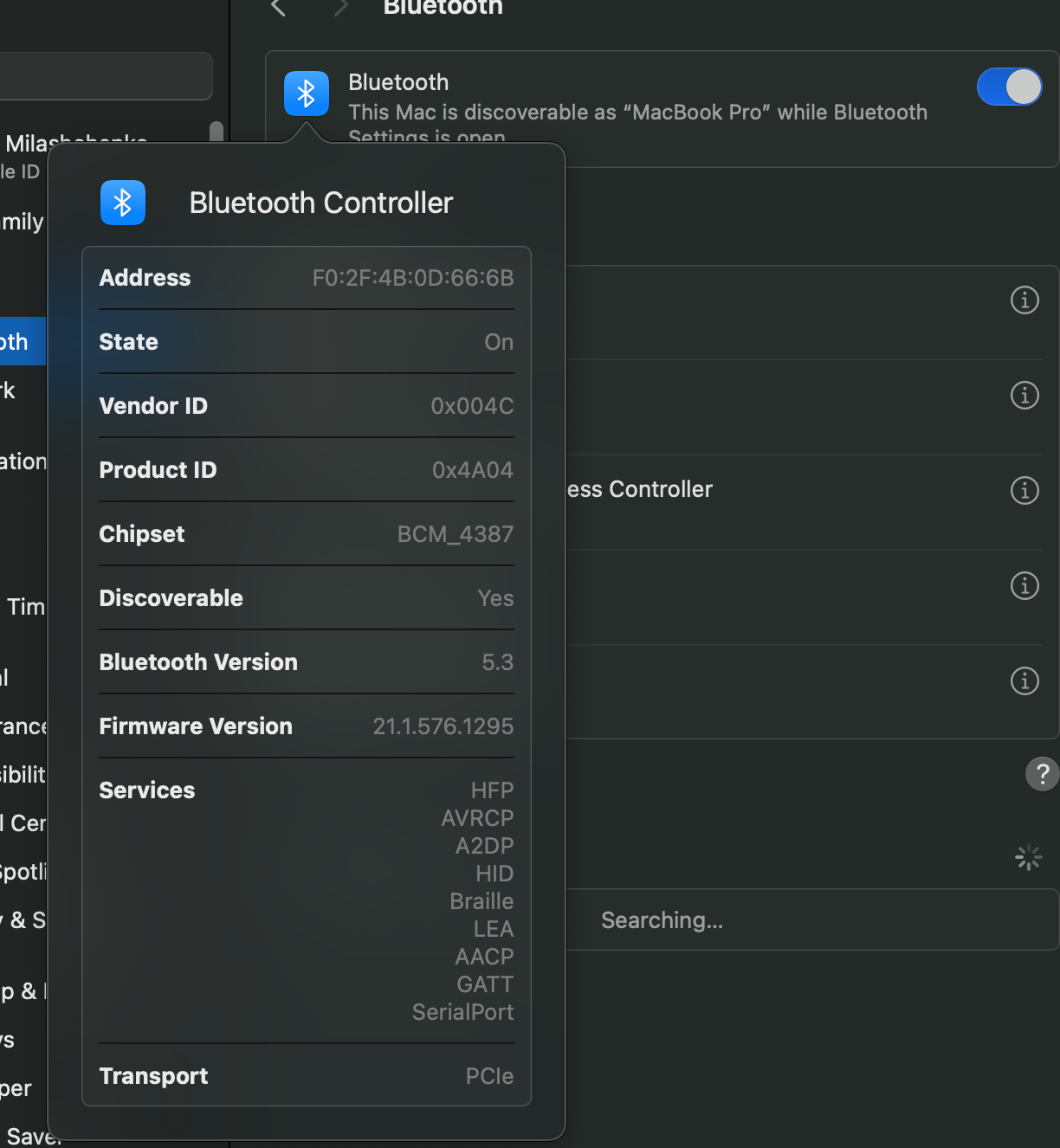Click the info icon on the first device row
Image resolution: width=1060 pixels, height=1148 pixels.
click(x=1024, y=300)
